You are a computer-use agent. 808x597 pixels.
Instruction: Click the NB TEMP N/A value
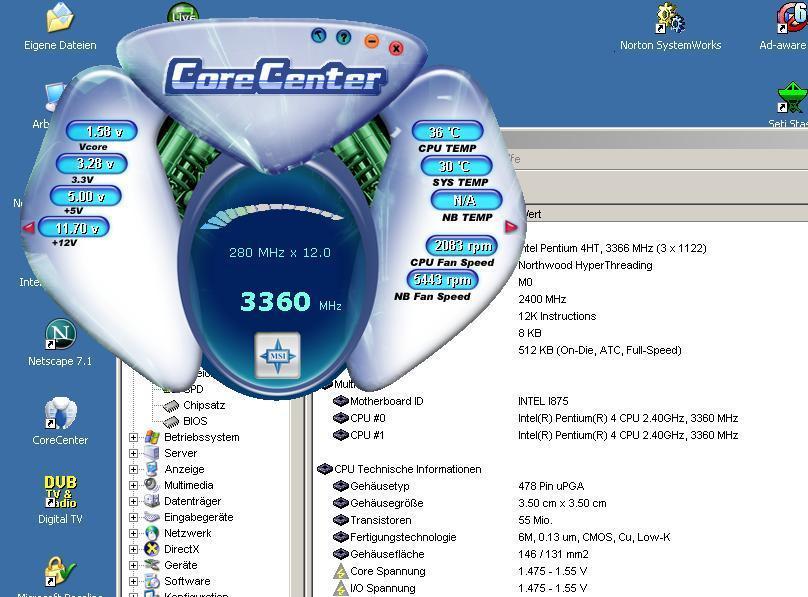(466, 200)
